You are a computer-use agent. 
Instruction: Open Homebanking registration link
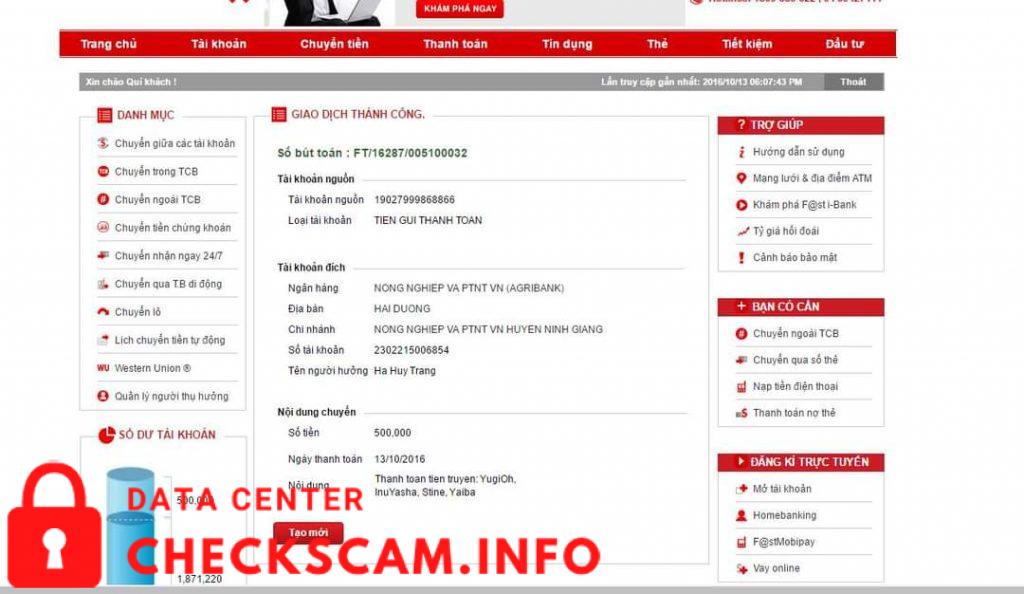(x=784, y=515)
